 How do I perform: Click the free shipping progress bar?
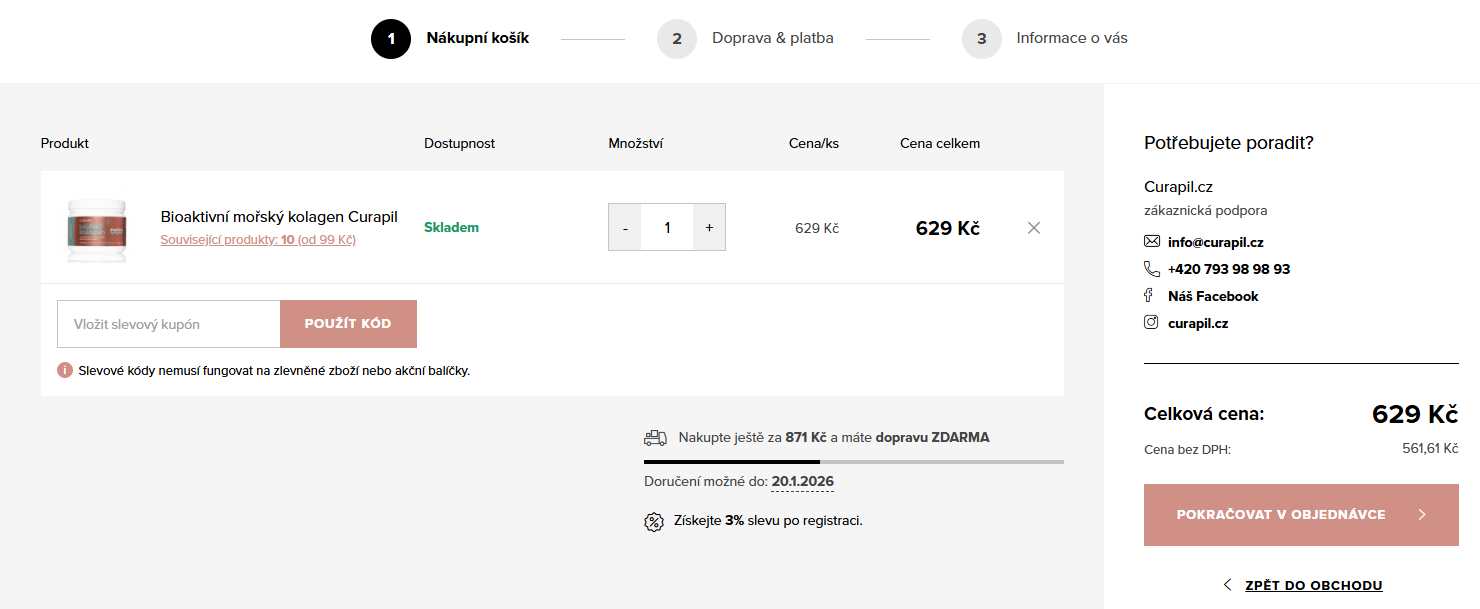[853, 462]
